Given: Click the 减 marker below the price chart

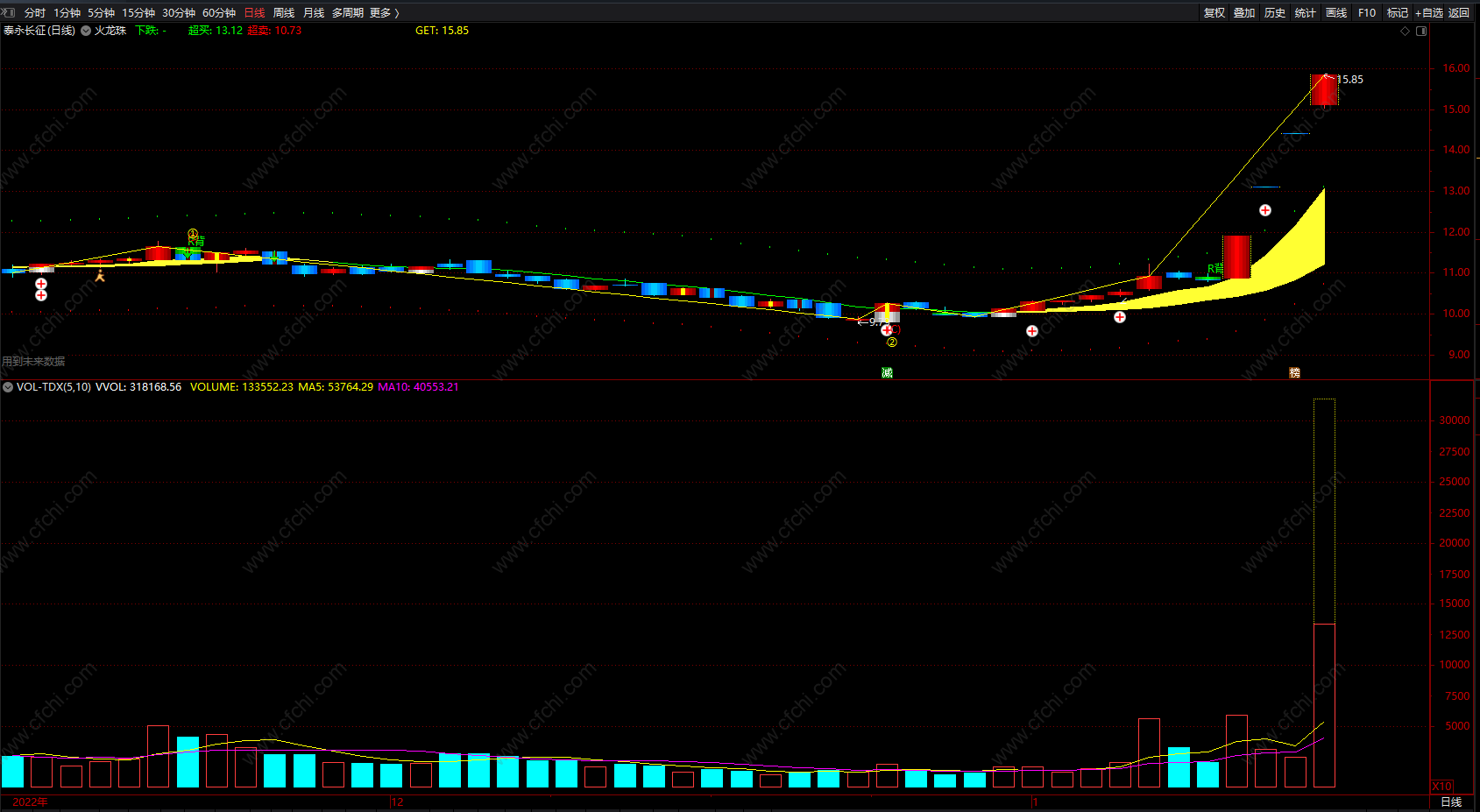Looking at the screenshot, I should (x=887, y=373).
